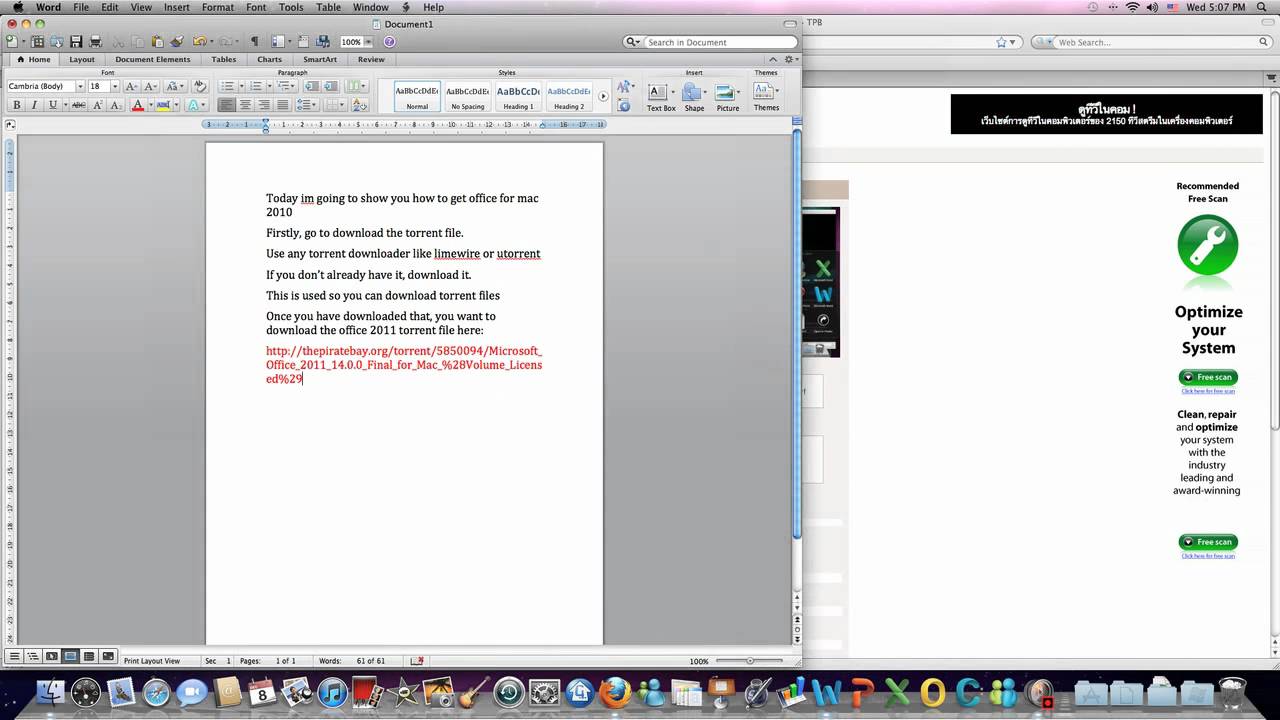
Task: Click the Numbered List icon
Action: click(254, 87)
